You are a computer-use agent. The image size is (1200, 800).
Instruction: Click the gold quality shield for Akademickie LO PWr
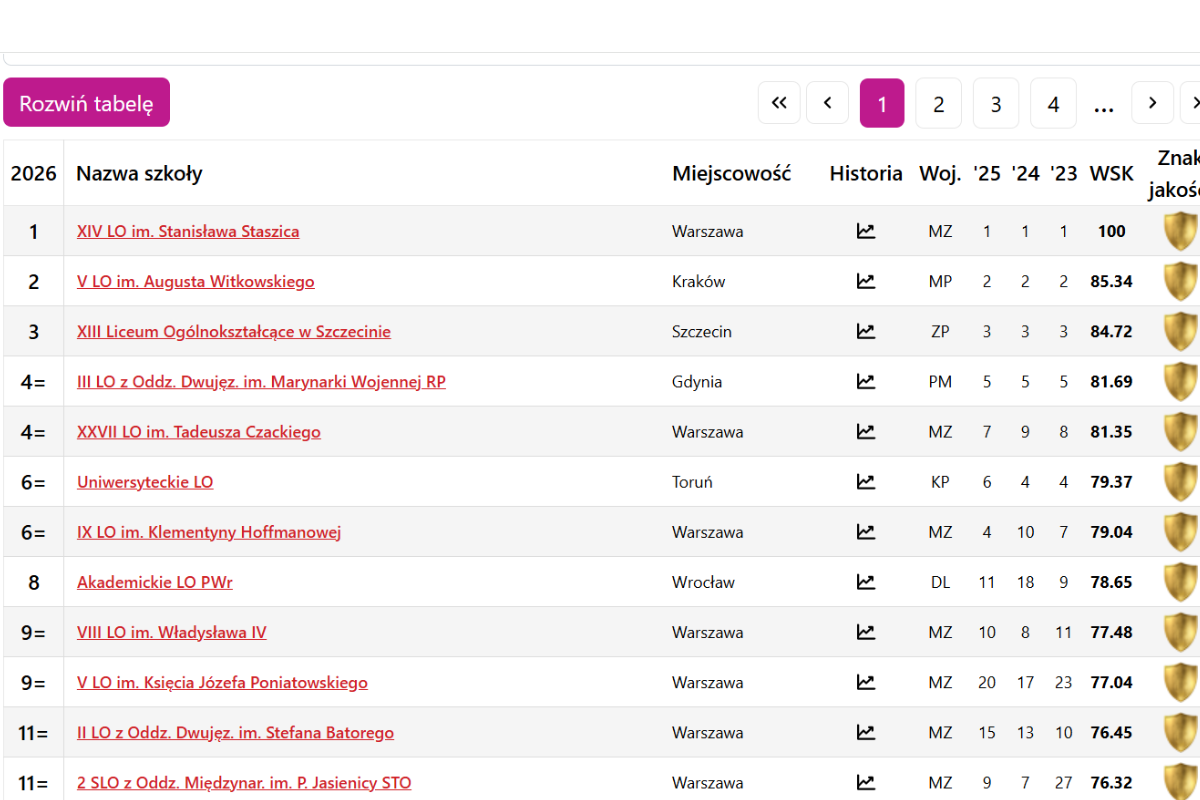1181,582
